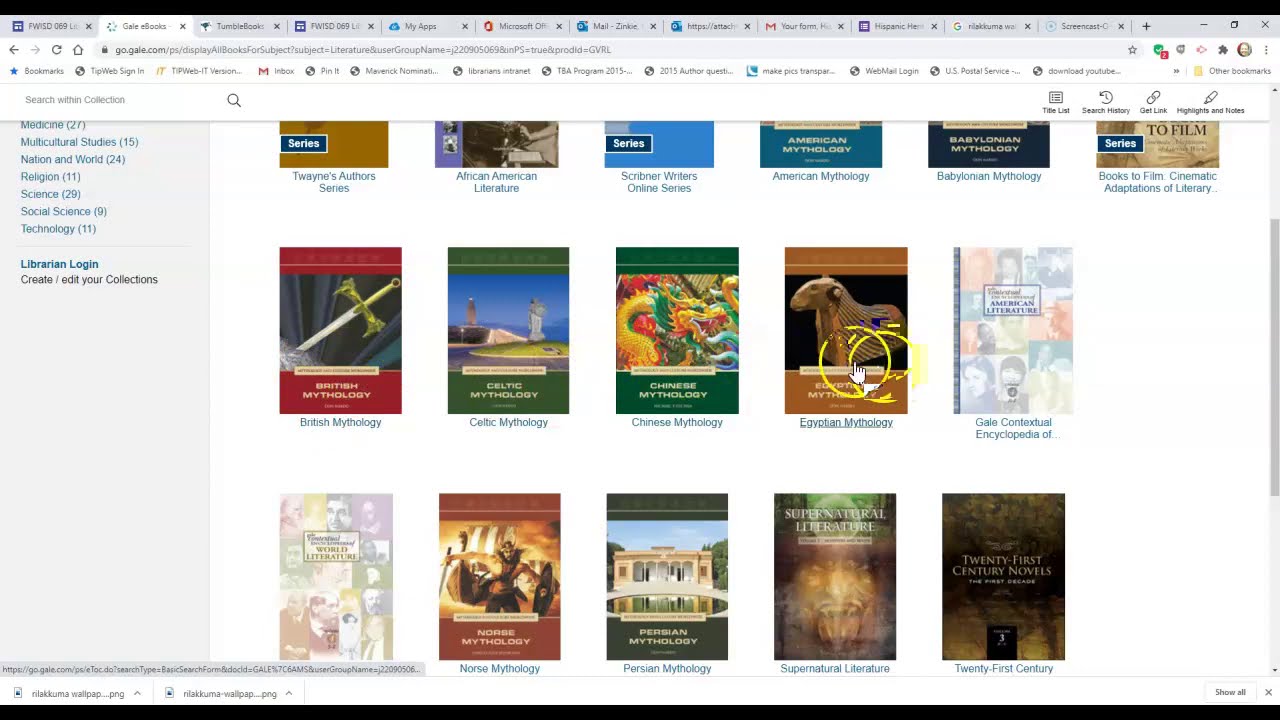Open Other bookmarks folder

pos(1232,71)
